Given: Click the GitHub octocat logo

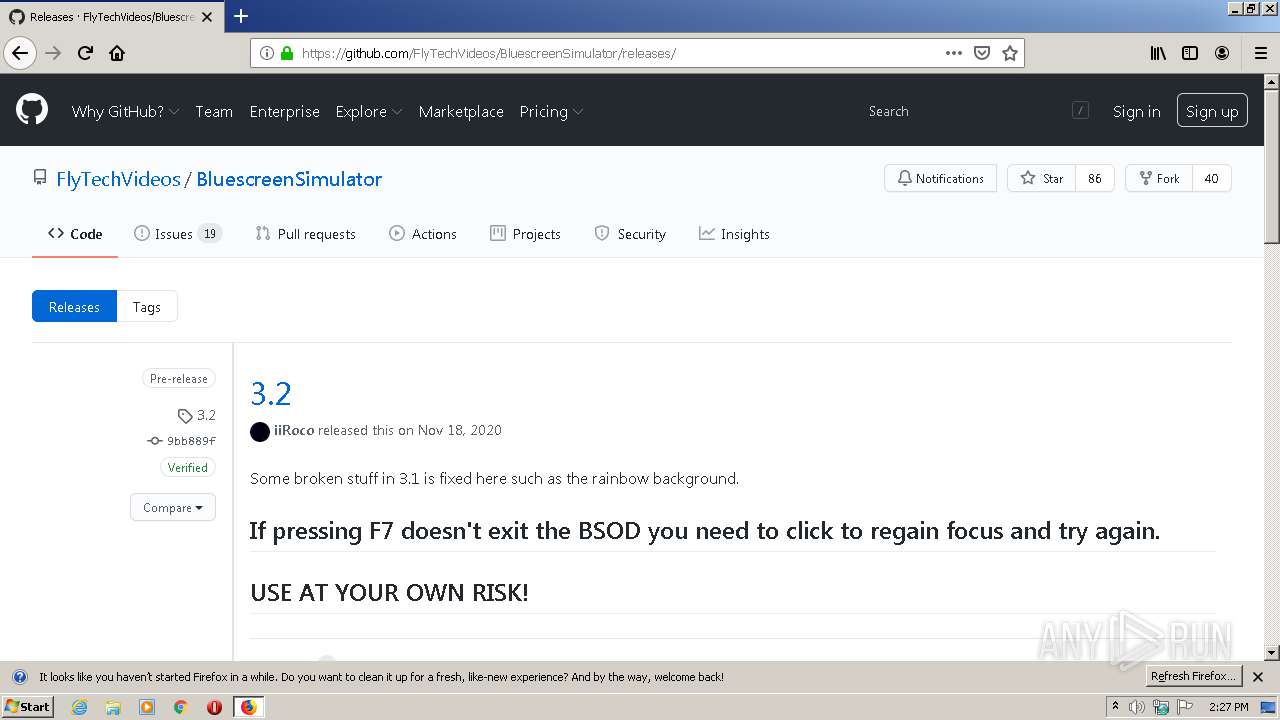Looking at the screenshot, I should [x=32, y=110].
